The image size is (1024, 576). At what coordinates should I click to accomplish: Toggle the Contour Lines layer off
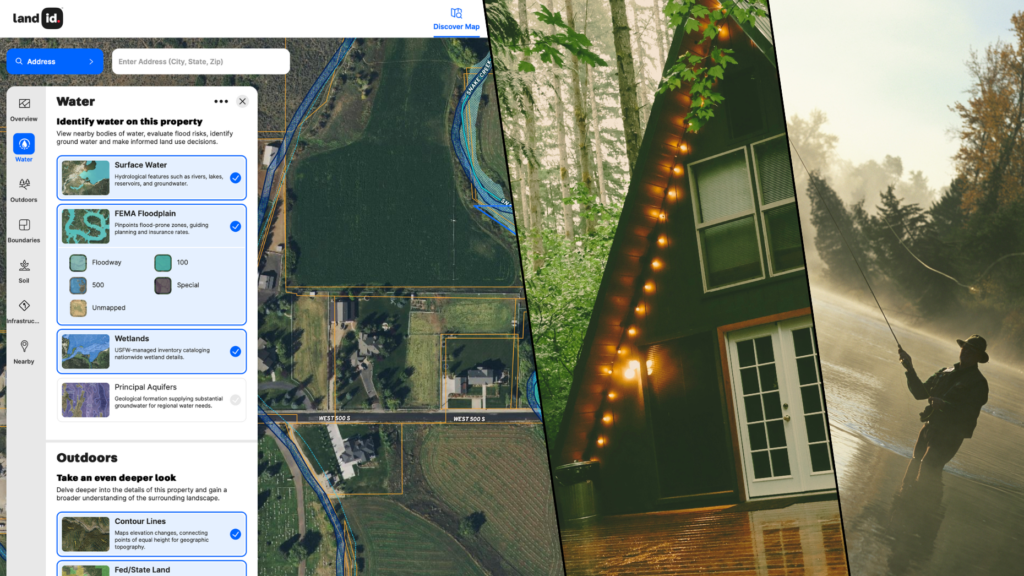pyautogui.click(x=236, y=534)
